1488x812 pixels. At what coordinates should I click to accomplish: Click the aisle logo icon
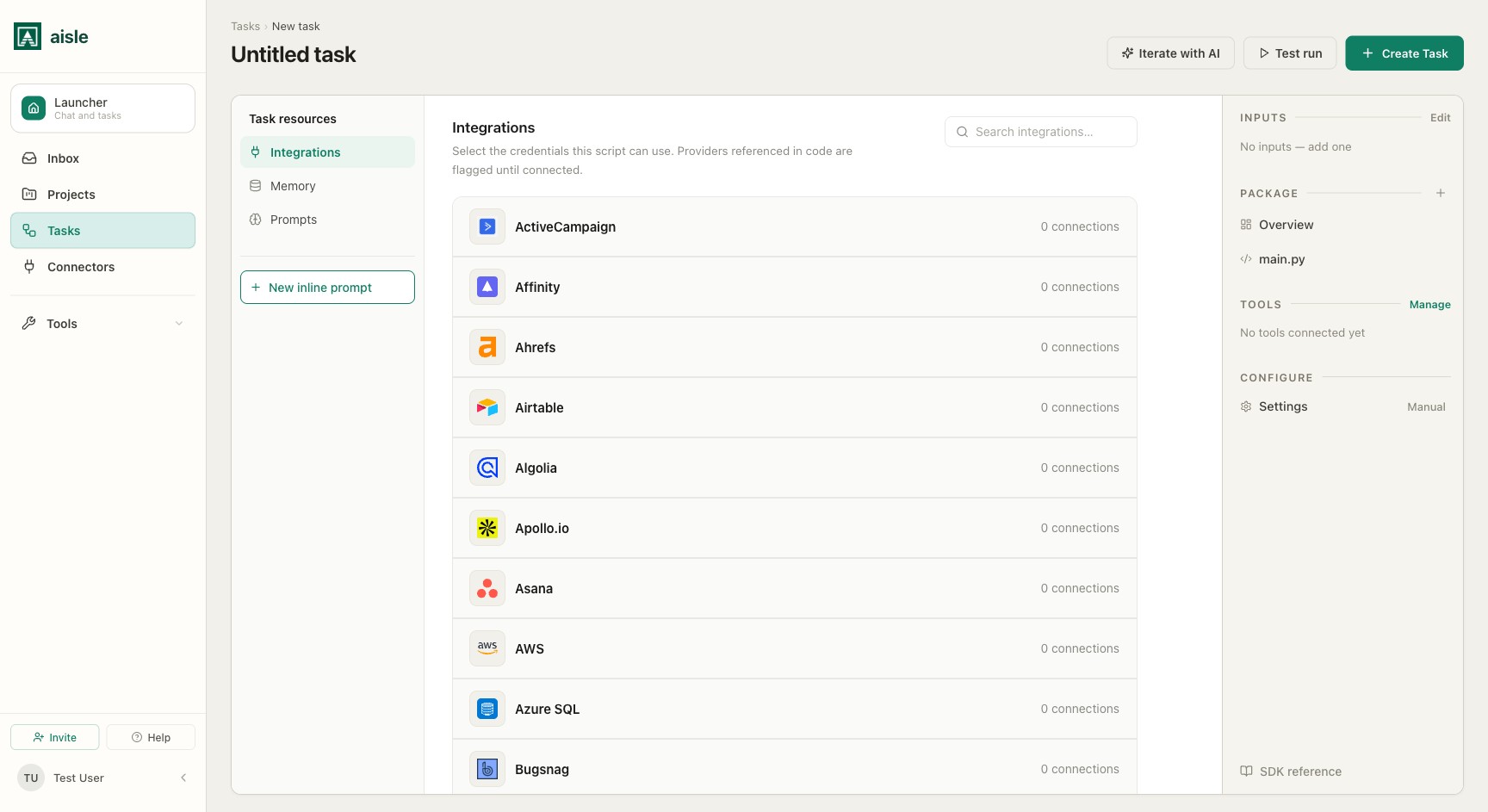click(x=28, y=36)
